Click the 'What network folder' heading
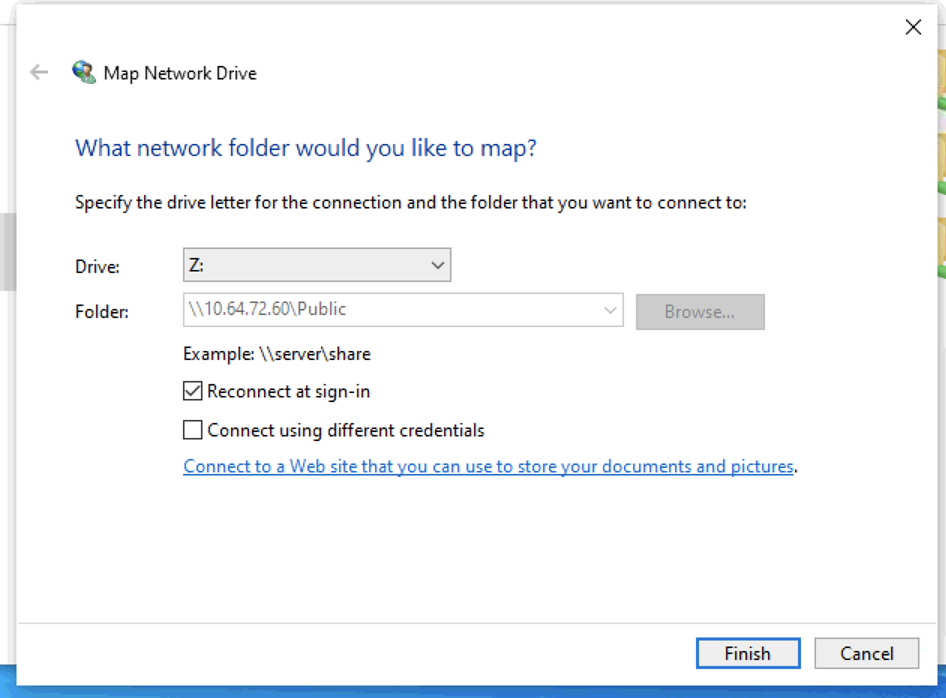Image resolution: width=946 pixels, height=698 pixels. coord(306,149)
